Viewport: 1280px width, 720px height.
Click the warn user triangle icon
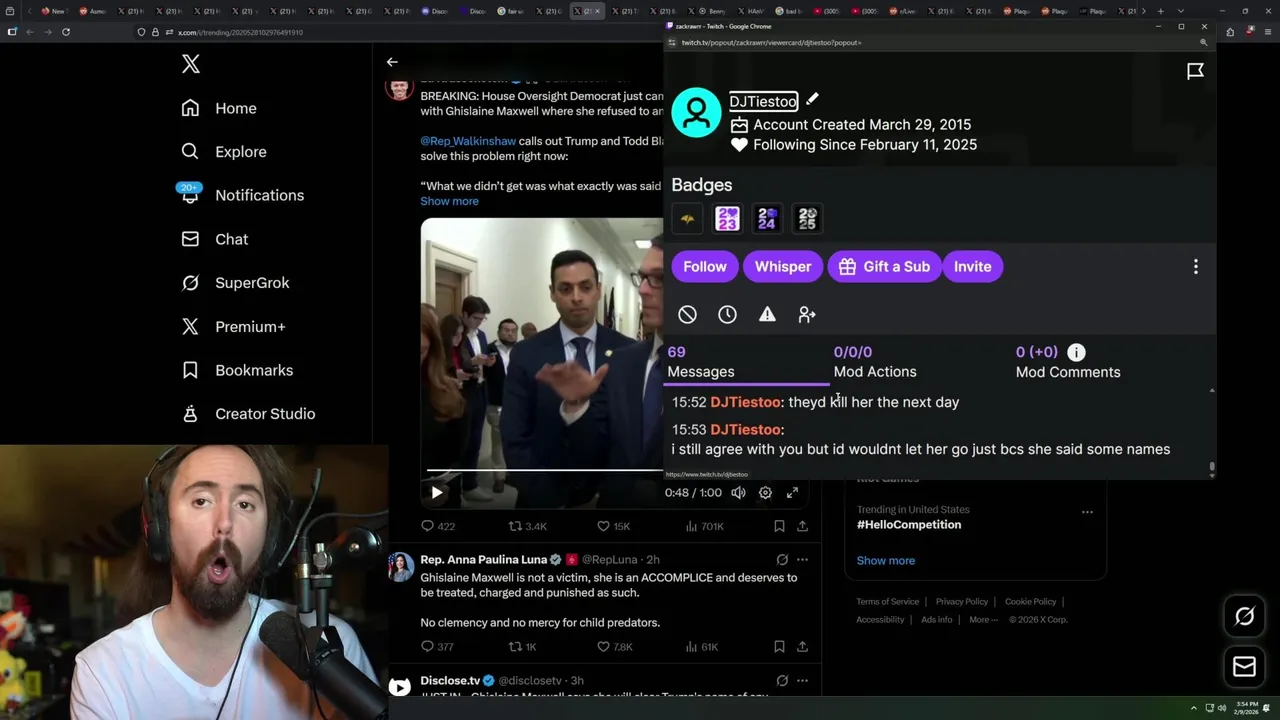tap(767, 315)
